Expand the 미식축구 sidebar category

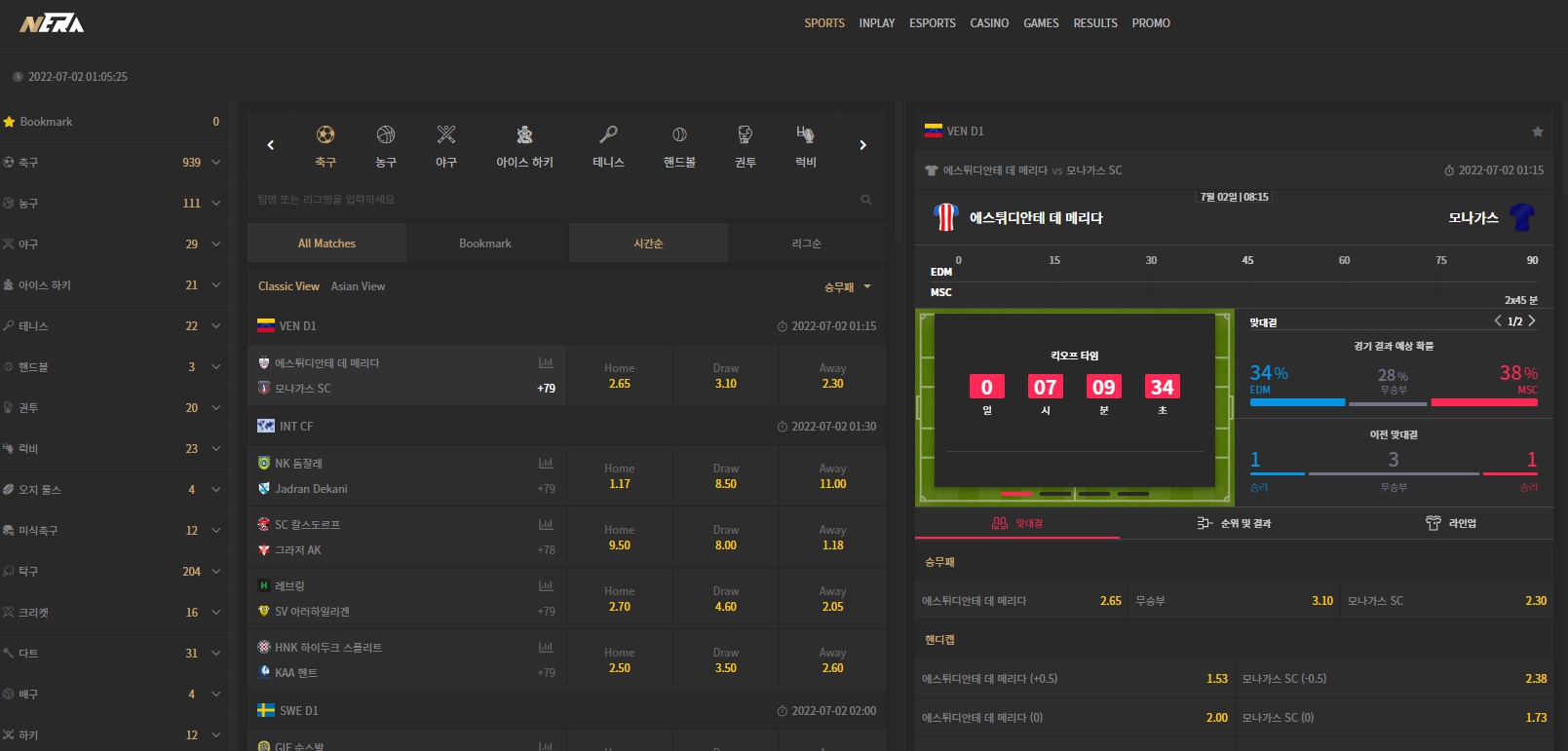(x=215, y=531)
